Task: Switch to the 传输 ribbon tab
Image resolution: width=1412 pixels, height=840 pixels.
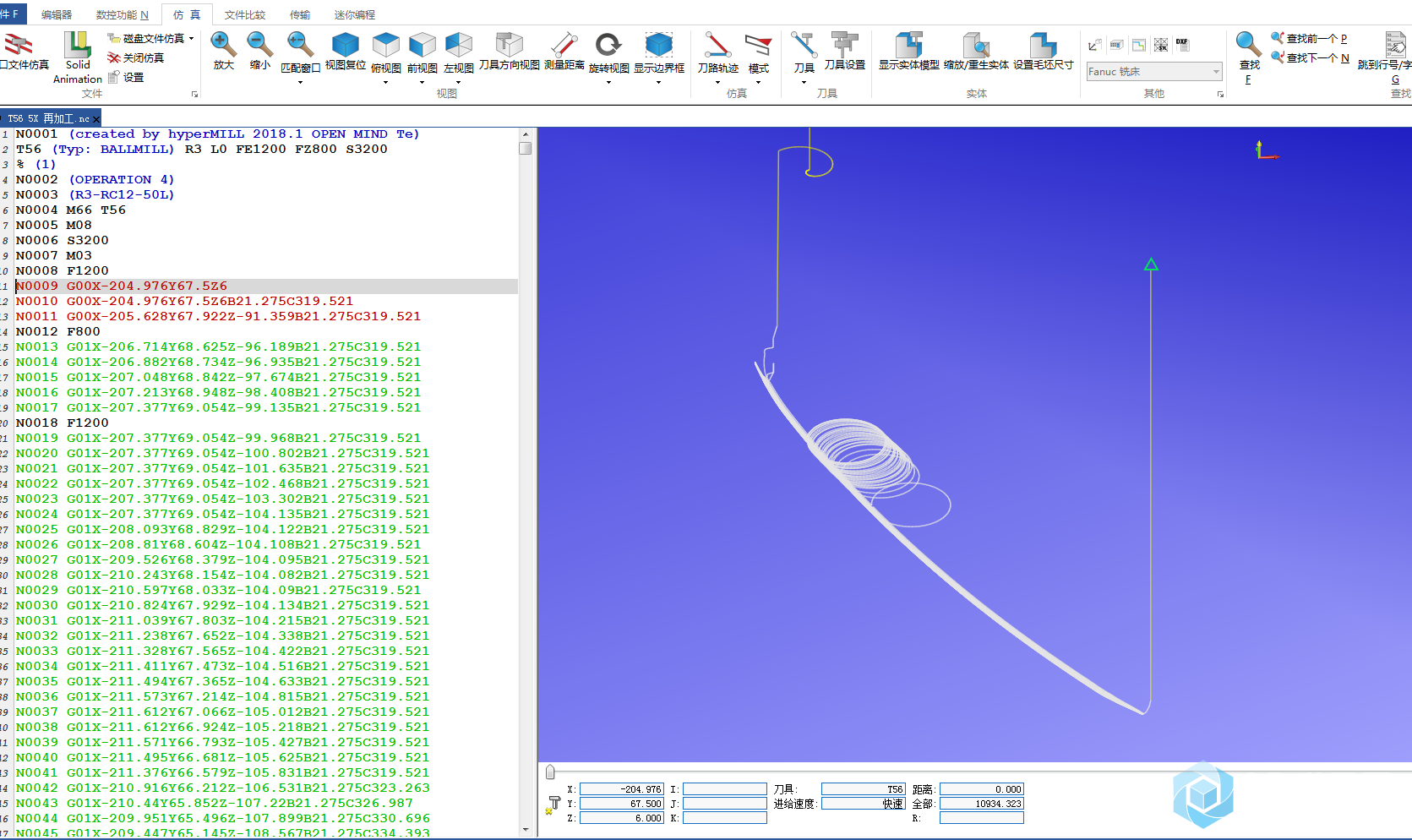Action: pos(300,15)
